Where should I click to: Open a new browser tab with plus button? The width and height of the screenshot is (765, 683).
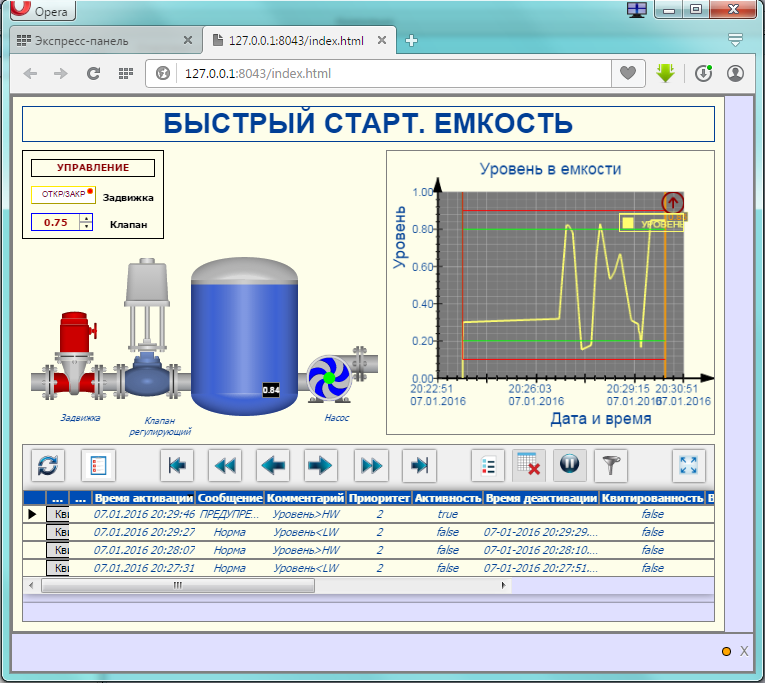[411, 41]
